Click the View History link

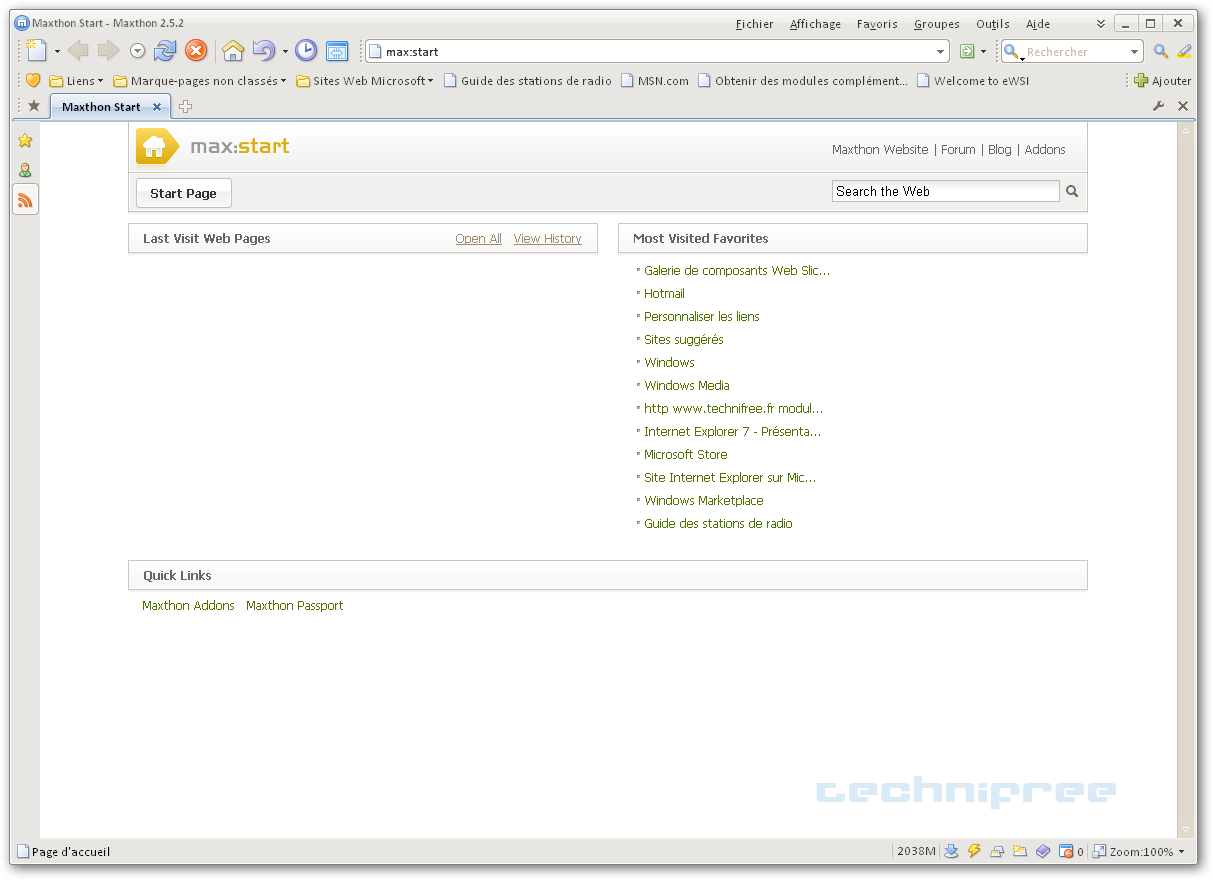coord(547,239)
